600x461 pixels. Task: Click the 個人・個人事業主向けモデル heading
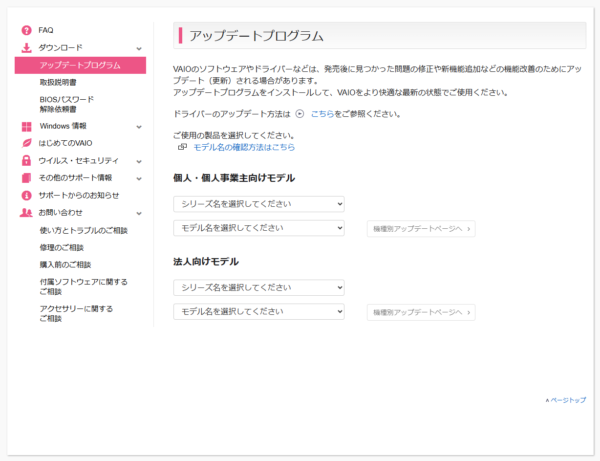pyautogui.click(x=234, y=178)
